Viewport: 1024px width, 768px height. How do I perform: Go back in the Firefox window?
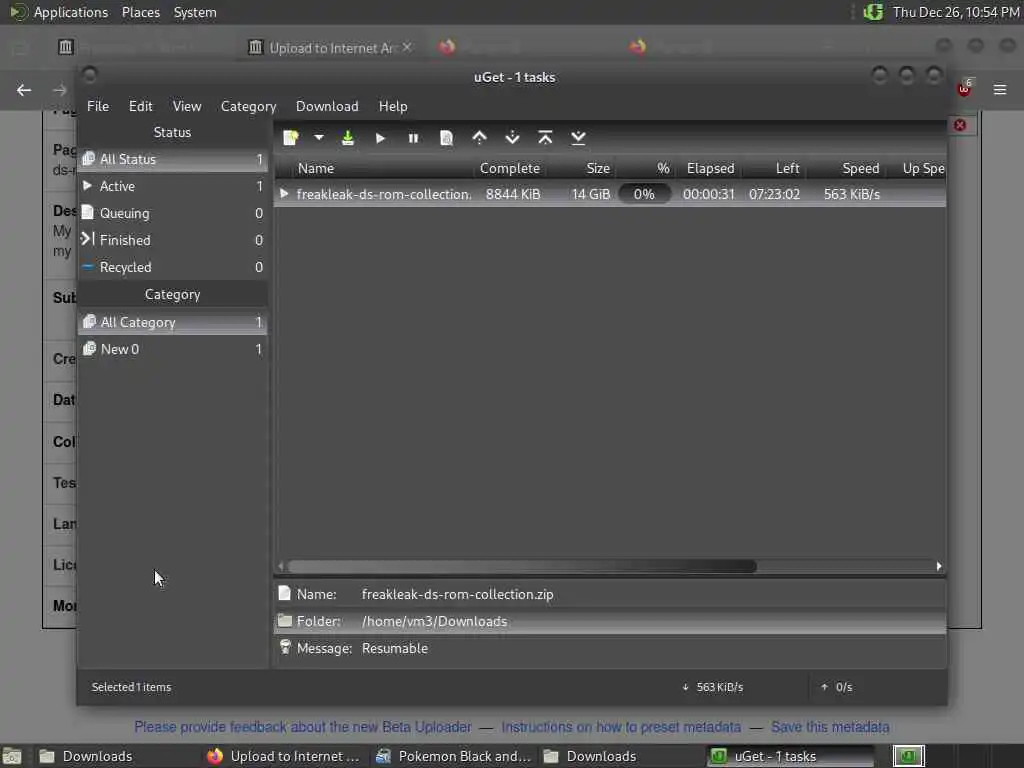[x=24, y=89]
